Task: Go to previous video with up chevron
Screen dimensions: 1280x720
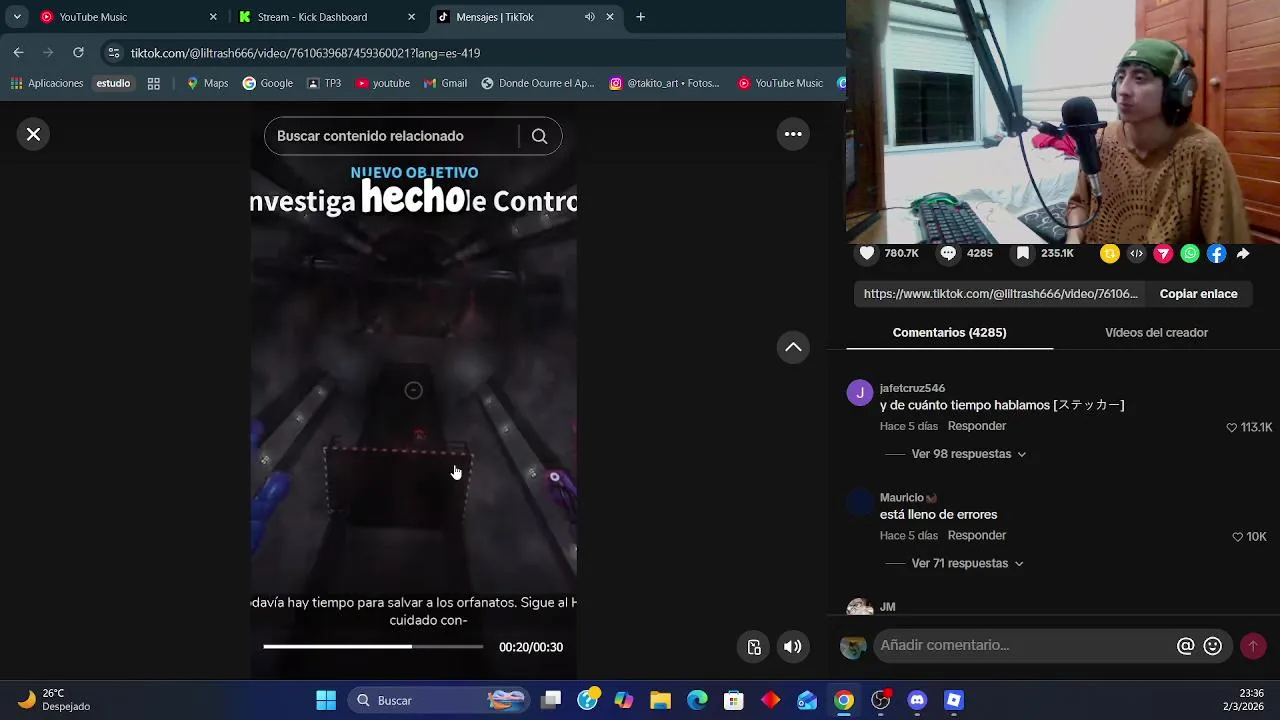Action: pos(793,347)
